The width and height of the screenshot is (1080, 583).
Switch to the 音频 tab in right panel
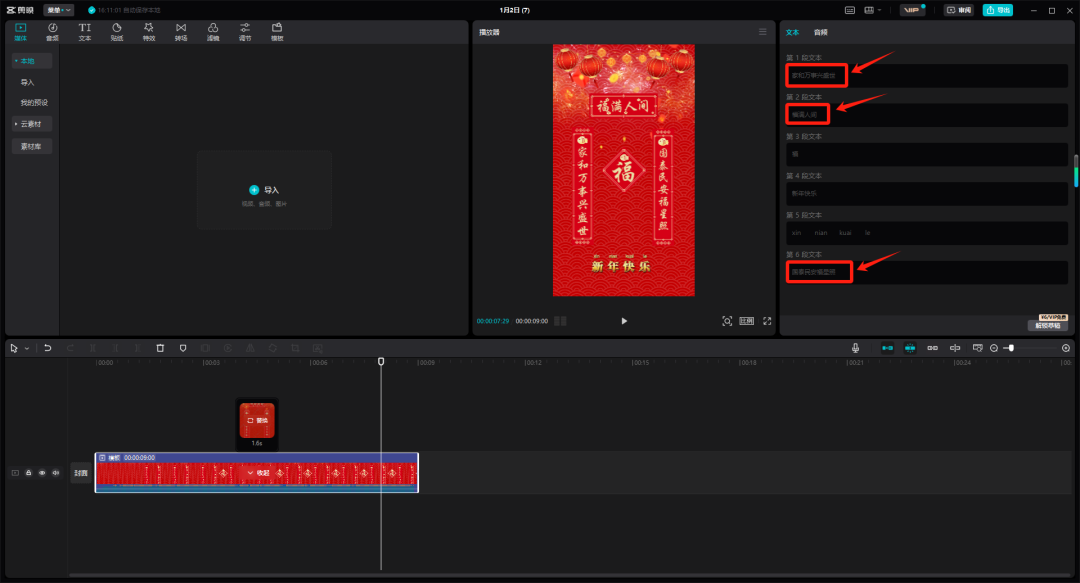point(820,32)
